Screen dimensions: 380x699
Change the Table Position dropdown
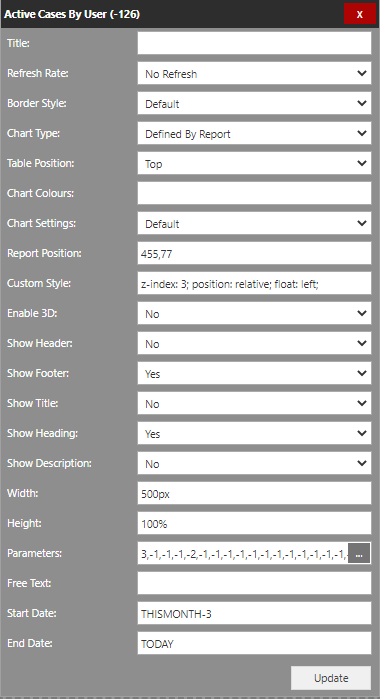254,163
